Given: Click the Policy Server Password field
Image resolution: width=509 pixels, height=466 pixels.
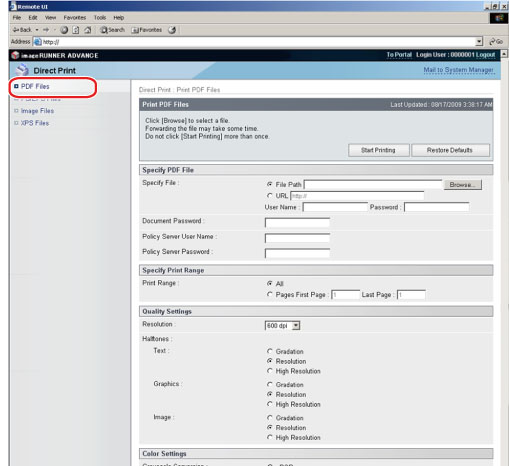Looking at the screenshot, I should [x=297, y=253].
